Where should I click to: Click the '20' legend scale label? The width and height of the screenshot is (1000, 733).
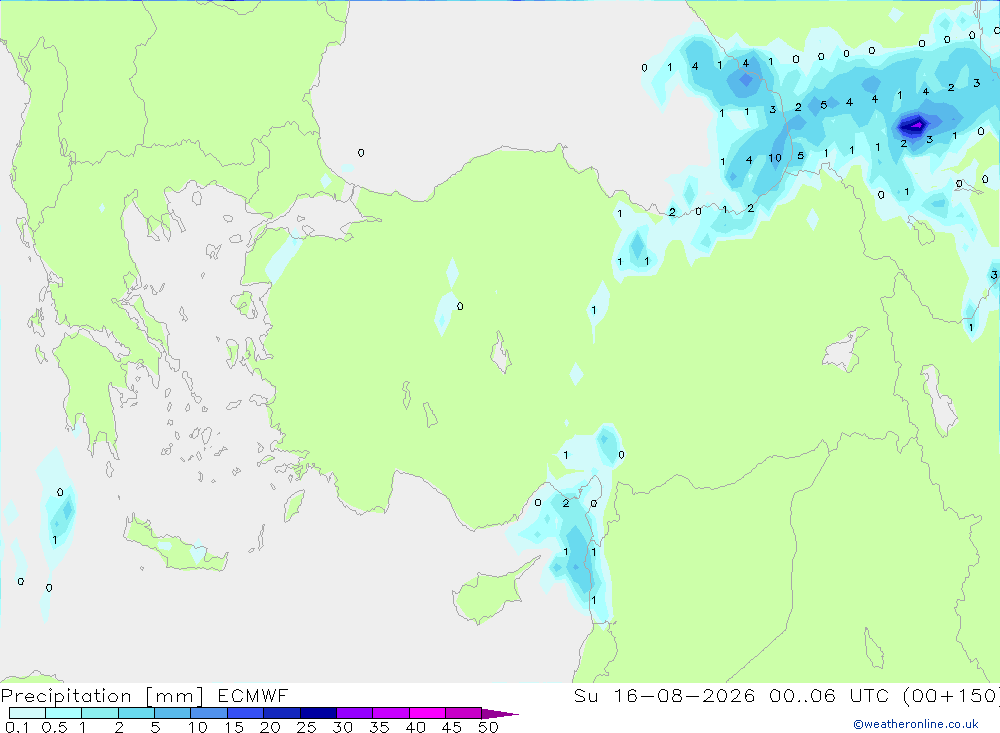tap(270, 727)
